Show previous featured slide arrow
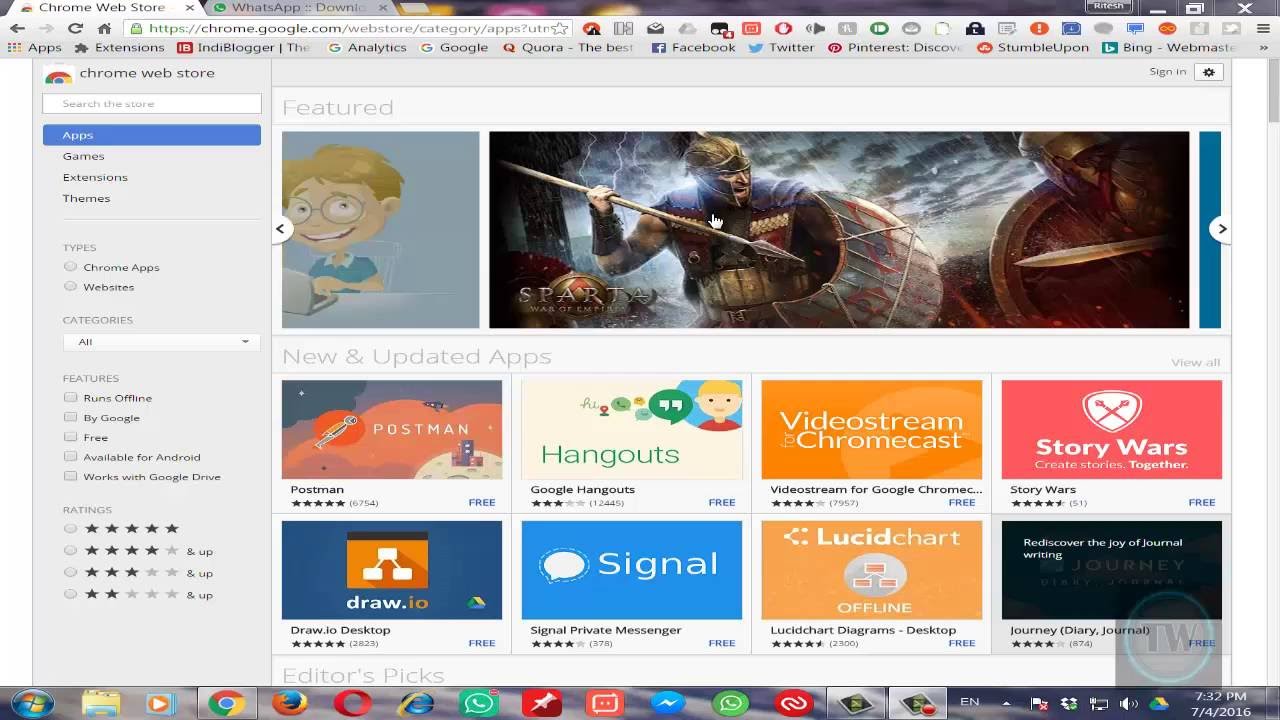This screenshot has height=720, width=1280. tap(281, 229)
